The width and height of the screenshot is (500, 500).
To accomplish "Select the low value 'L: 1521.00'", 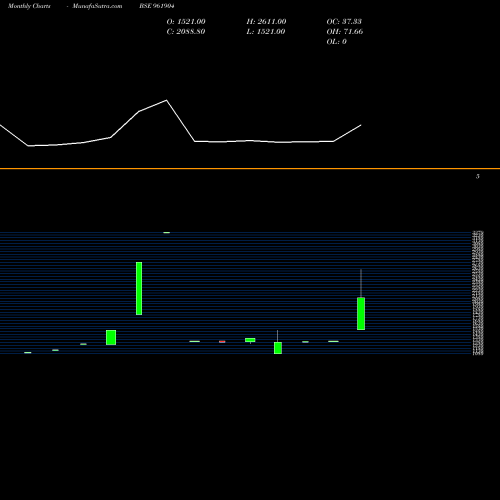I will tap(266, 32).
